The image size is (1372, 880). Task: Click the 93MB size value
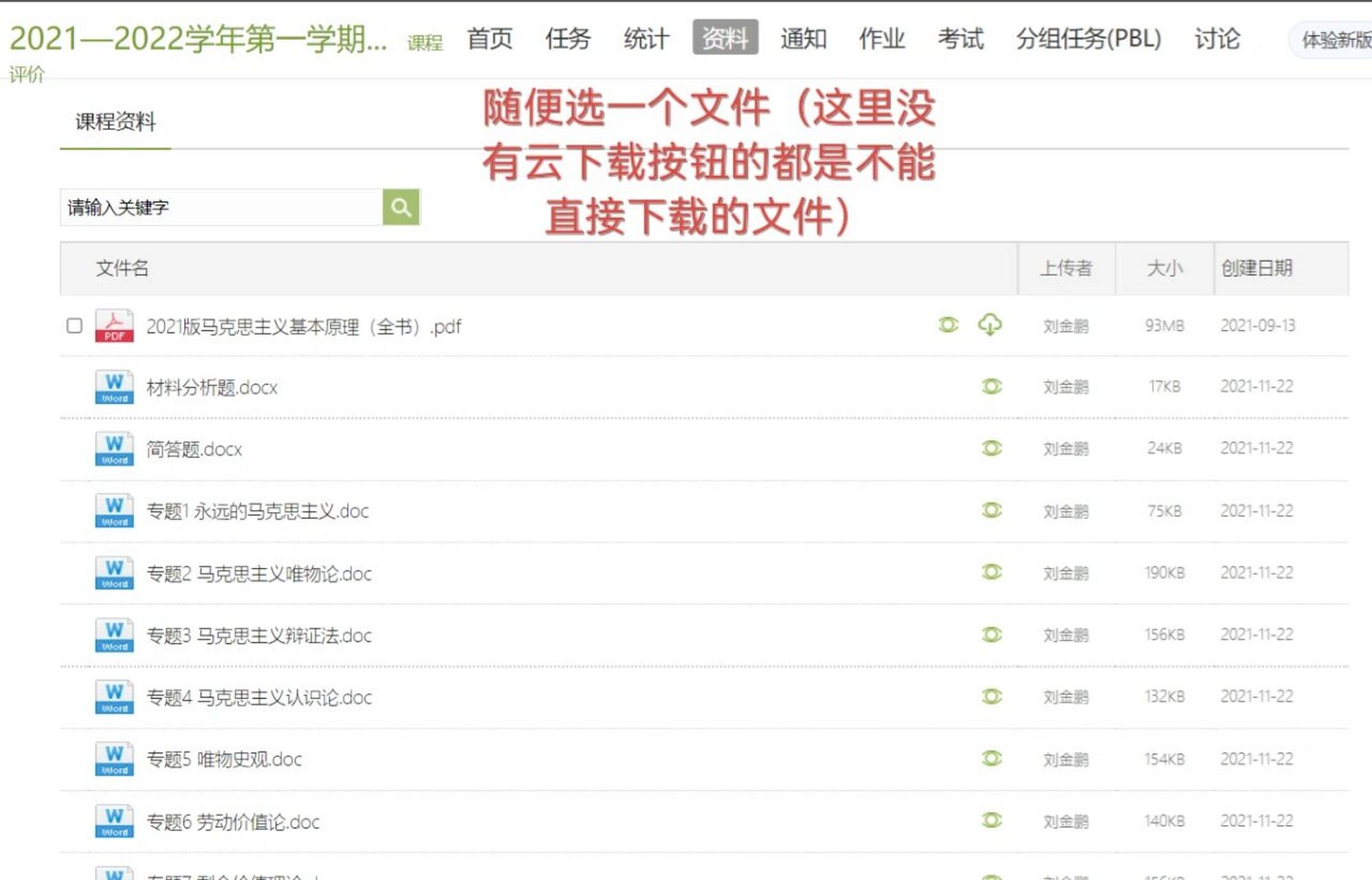[1164, 325]
